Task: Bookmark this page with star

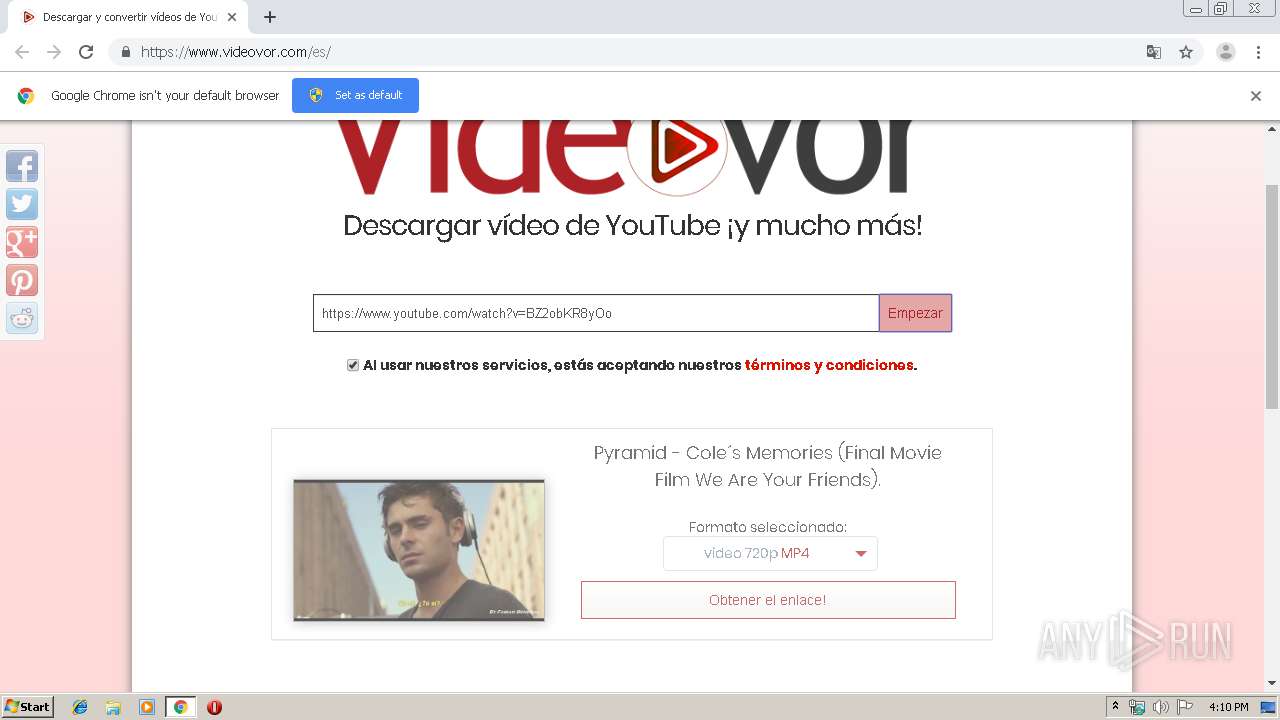Action: (x=1186, y=52)
